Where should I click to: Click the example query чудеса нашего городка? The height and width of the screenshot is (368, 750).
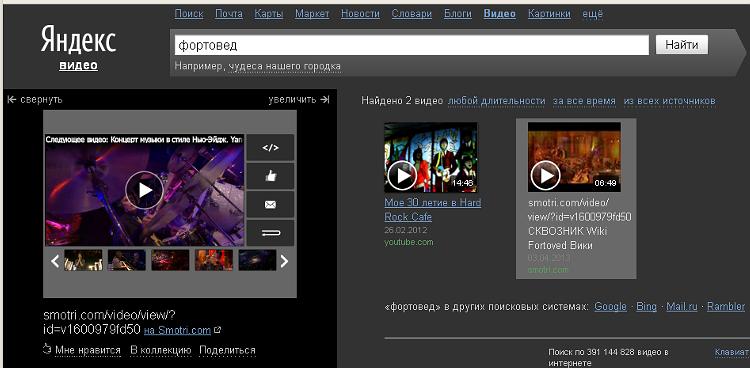285,66
